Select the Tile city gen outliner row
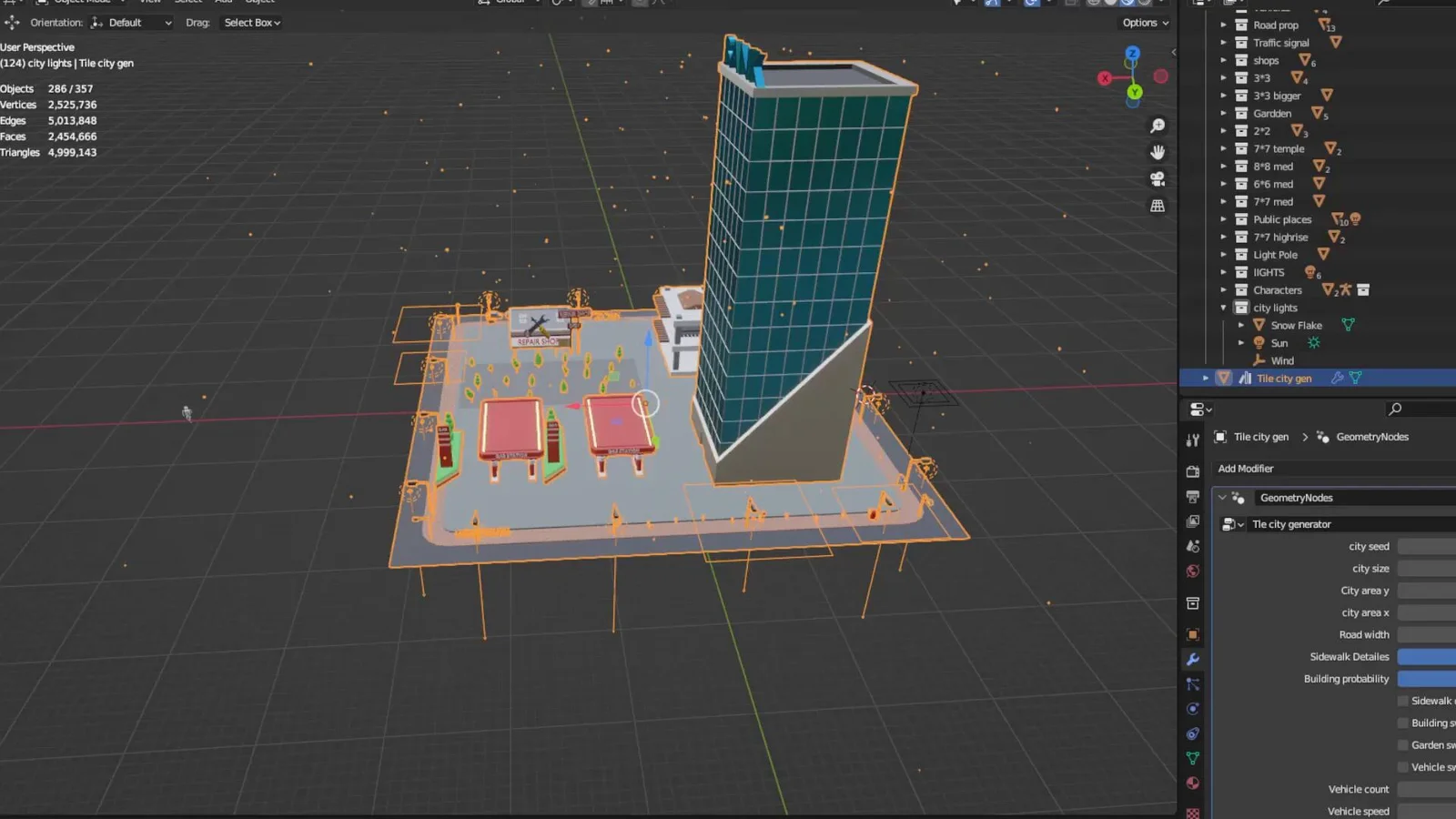This screenshot has height=819, width=1456. point(1318,379)
